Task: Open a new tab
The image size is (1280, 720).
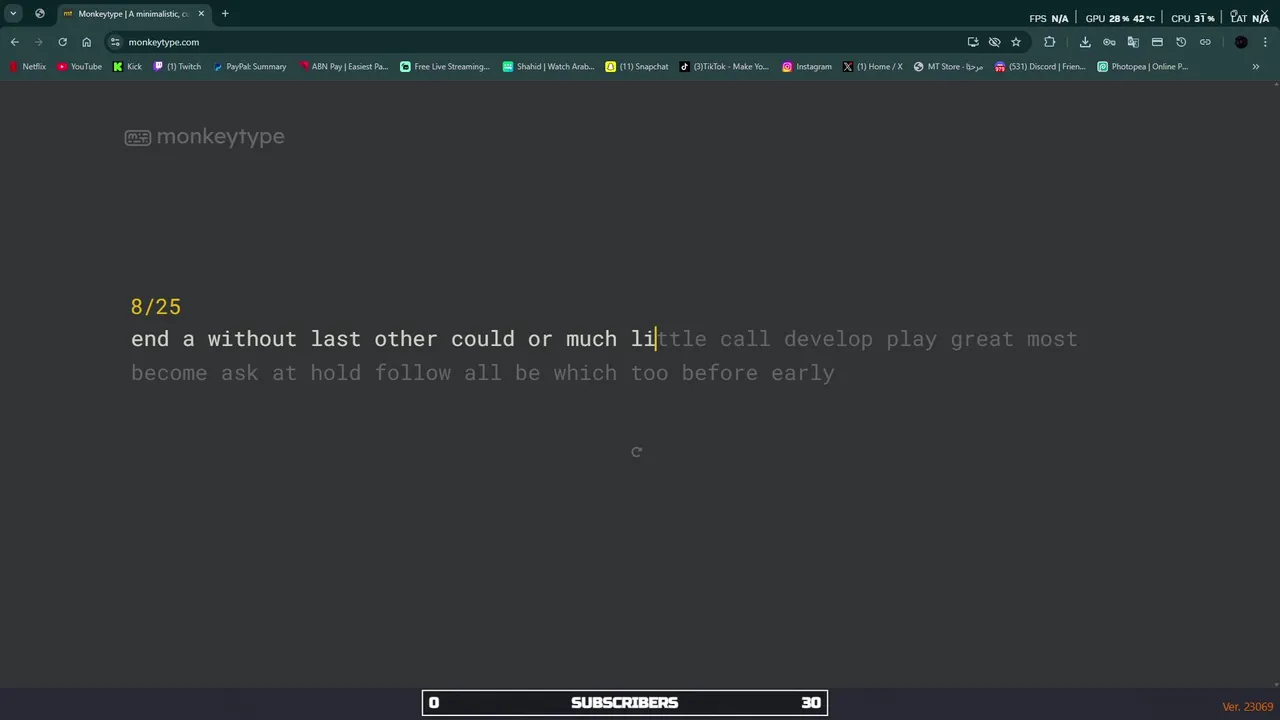Action: pyautogui.click(x=225, y=14)
